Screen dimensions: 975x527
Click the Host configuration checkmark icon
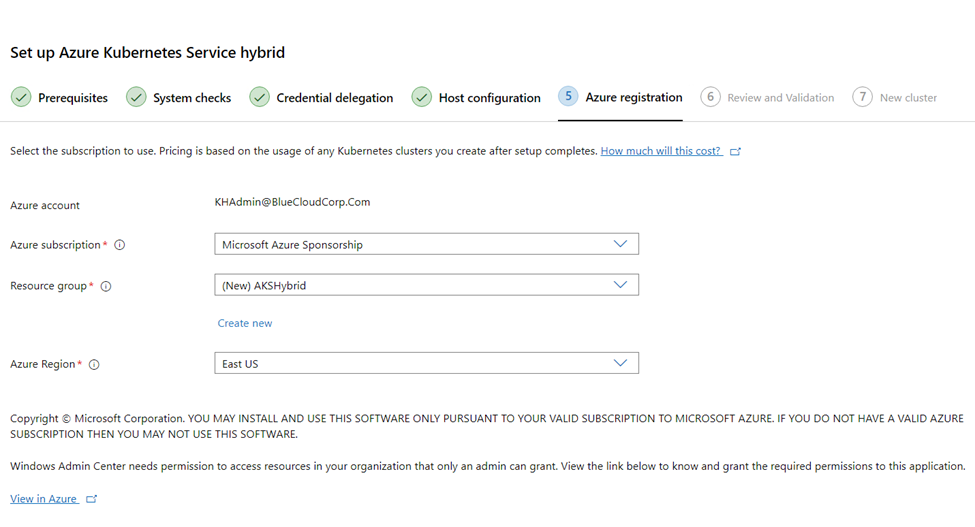pyautogui.click(x=422, y=97)
